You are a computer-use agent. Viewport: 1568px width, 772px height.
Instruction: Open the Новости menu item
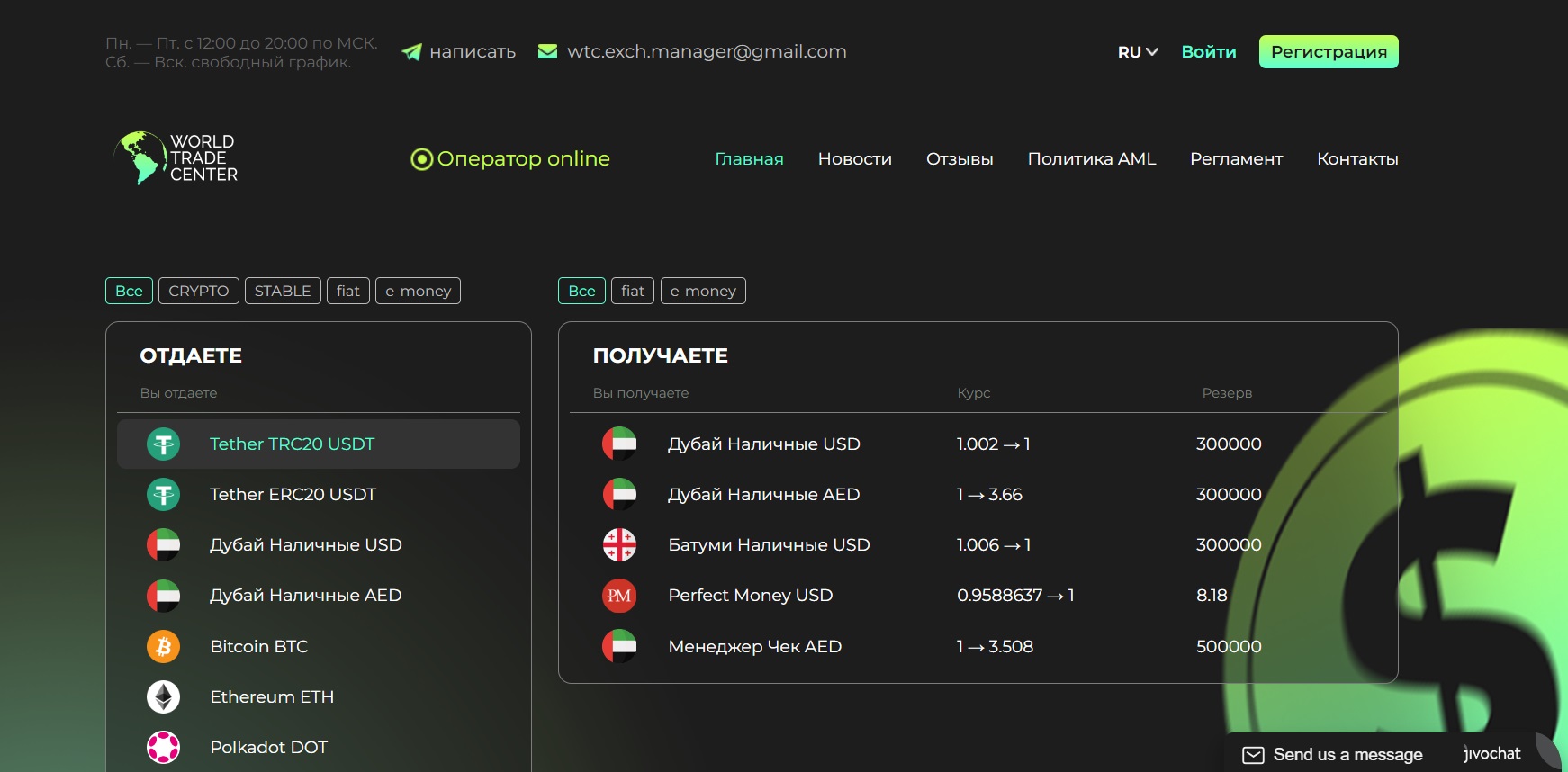coord(855,159)
